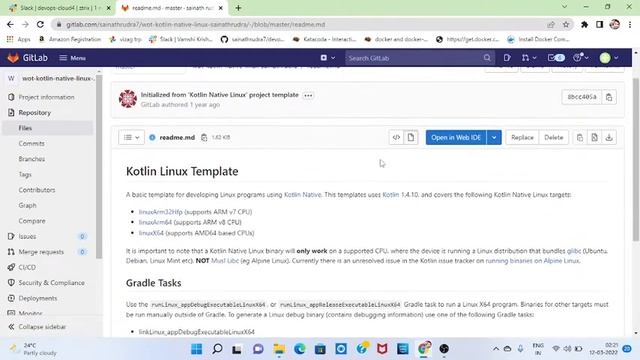Bookmark this page star icon
The width and height of the screenshot is (640, 360).
click(x=566, y=24)
